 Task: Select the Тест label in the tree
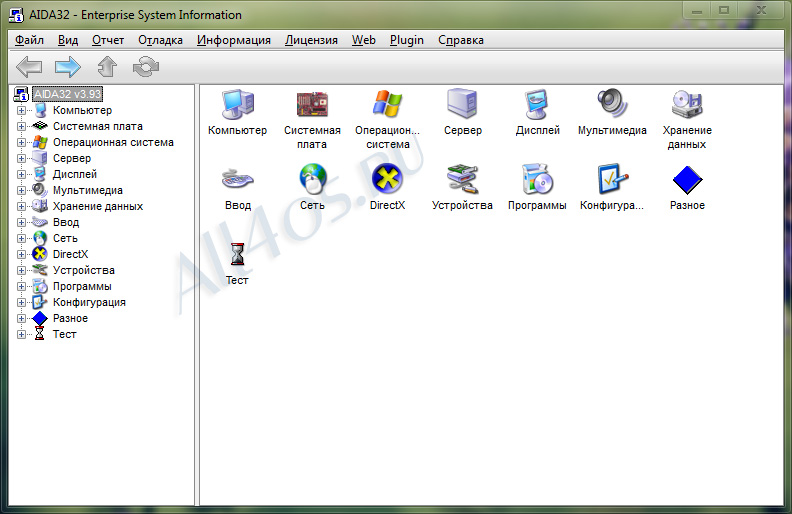point(64,334)
